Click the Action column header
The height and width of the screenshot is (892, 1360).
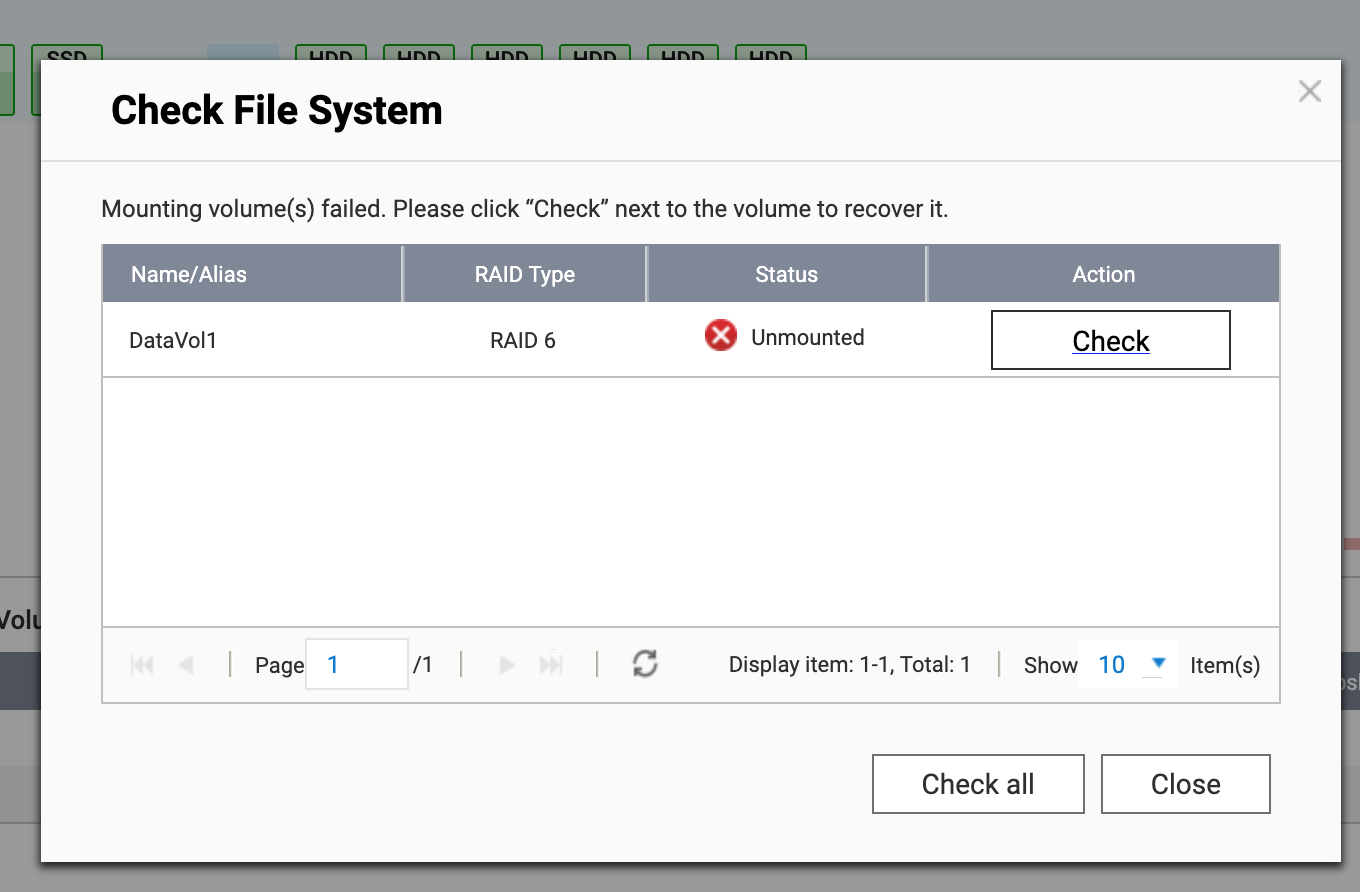pos(1103,274)
